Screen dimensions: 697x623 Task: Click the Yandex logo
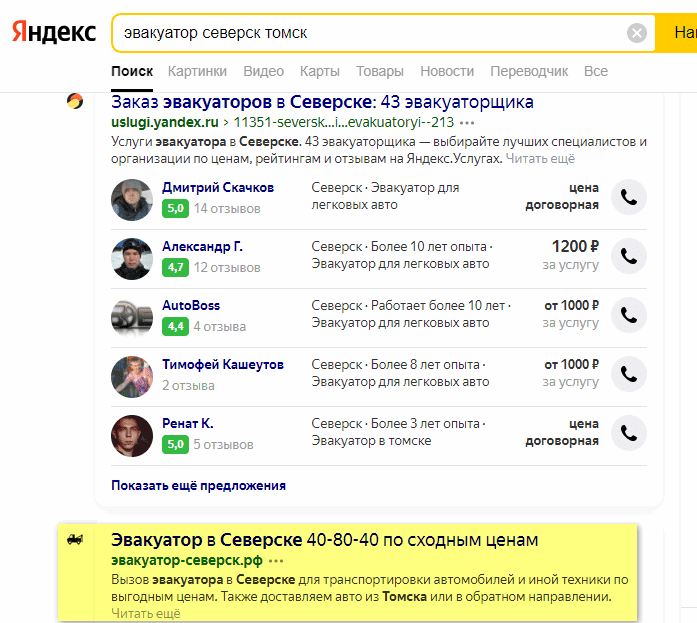(x=54, y=32)
